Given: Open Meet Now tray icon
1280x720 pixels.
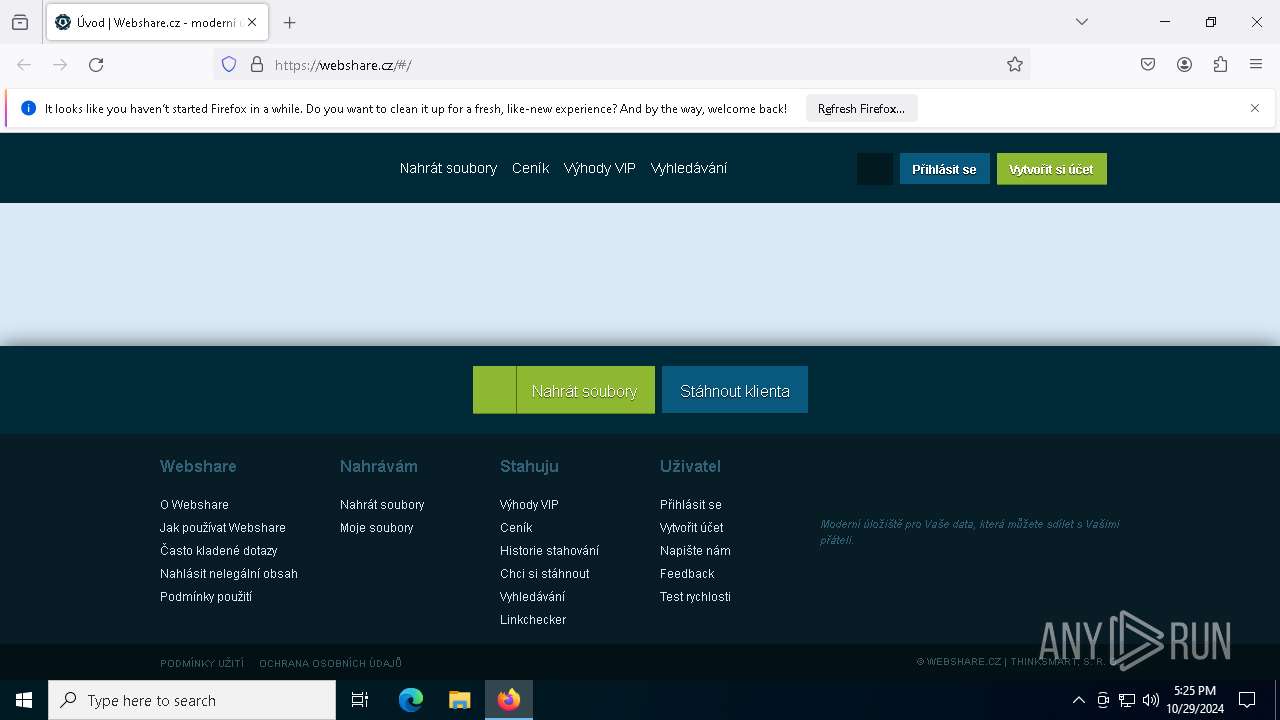Looking at the screenshot, I should click(1103, 700).
